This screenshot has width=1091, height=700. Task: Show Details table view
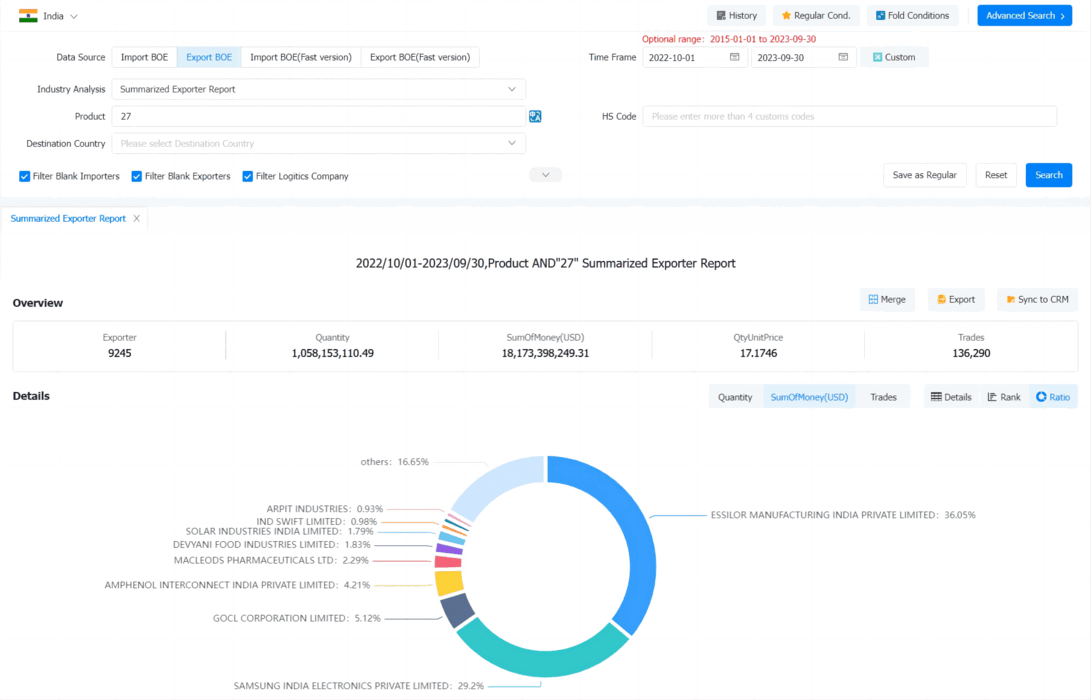(951, 397)
